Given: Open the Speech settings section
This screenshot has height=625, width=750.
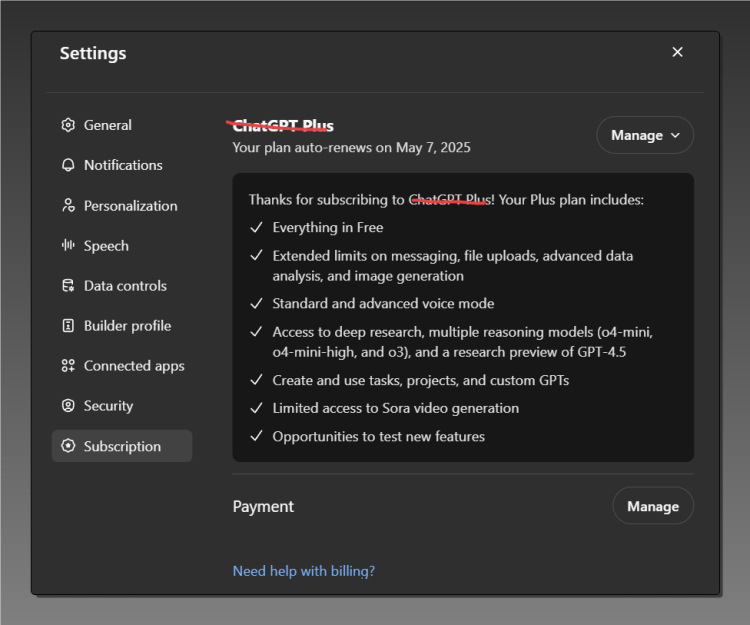Looking at the screenshot, I should [122, 245].
